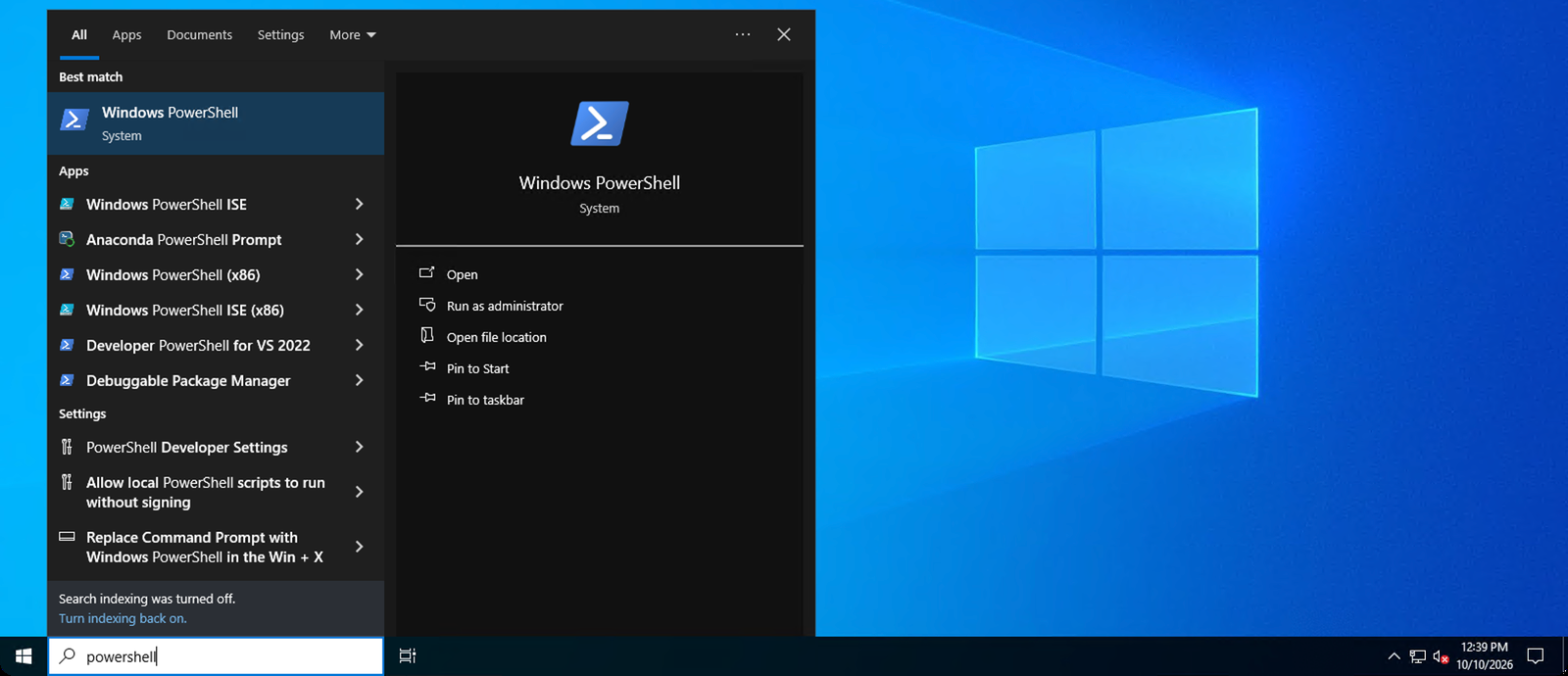
Task: Click the PowerShell ISE app icon
Action: click(x=67, y=204)
